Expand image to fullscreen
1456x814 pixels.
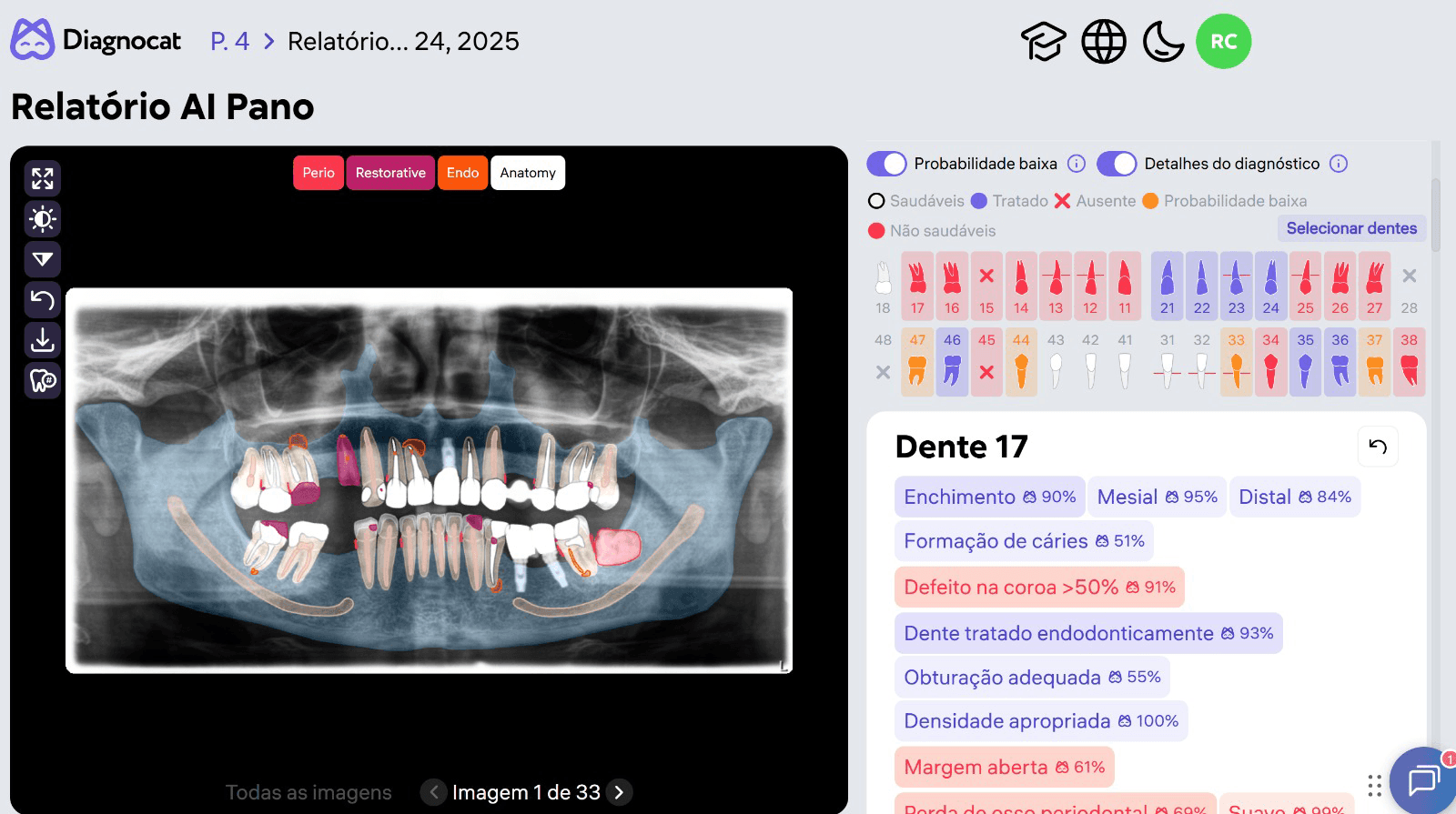click(43, 178)
